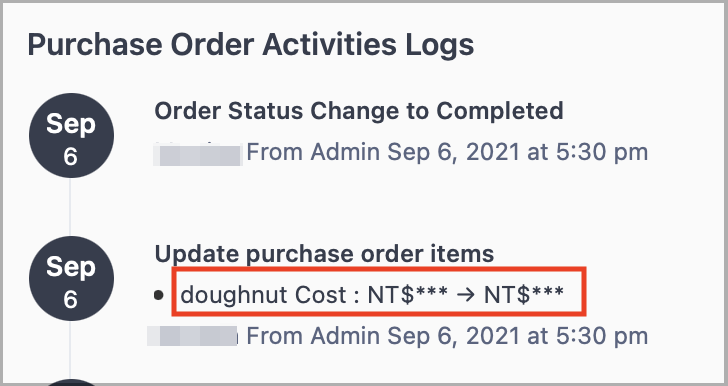Click the new NT$*** cost after the arrow
Image resolution: width=728 pixels, height=386 pixels.
(x=524, y=295)
